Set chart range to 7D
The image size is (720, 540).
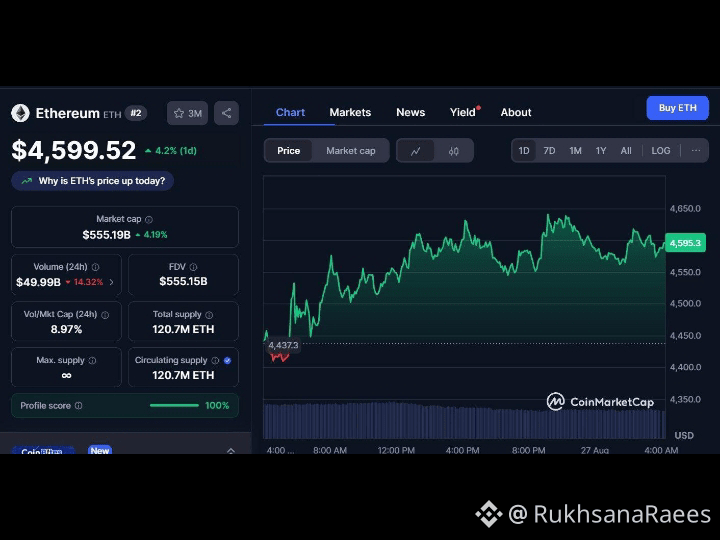tap(549, 151)
